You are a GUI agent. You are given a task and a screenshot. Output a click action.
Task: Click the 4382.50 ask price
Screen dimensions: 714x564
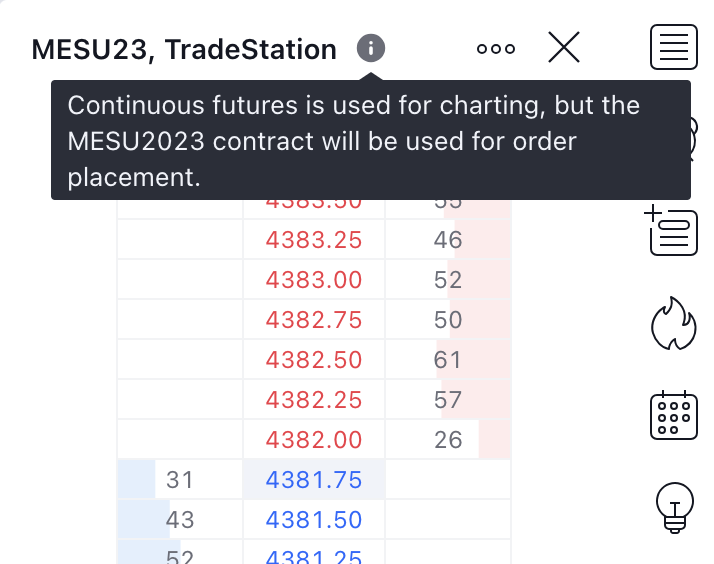point(314,360)
